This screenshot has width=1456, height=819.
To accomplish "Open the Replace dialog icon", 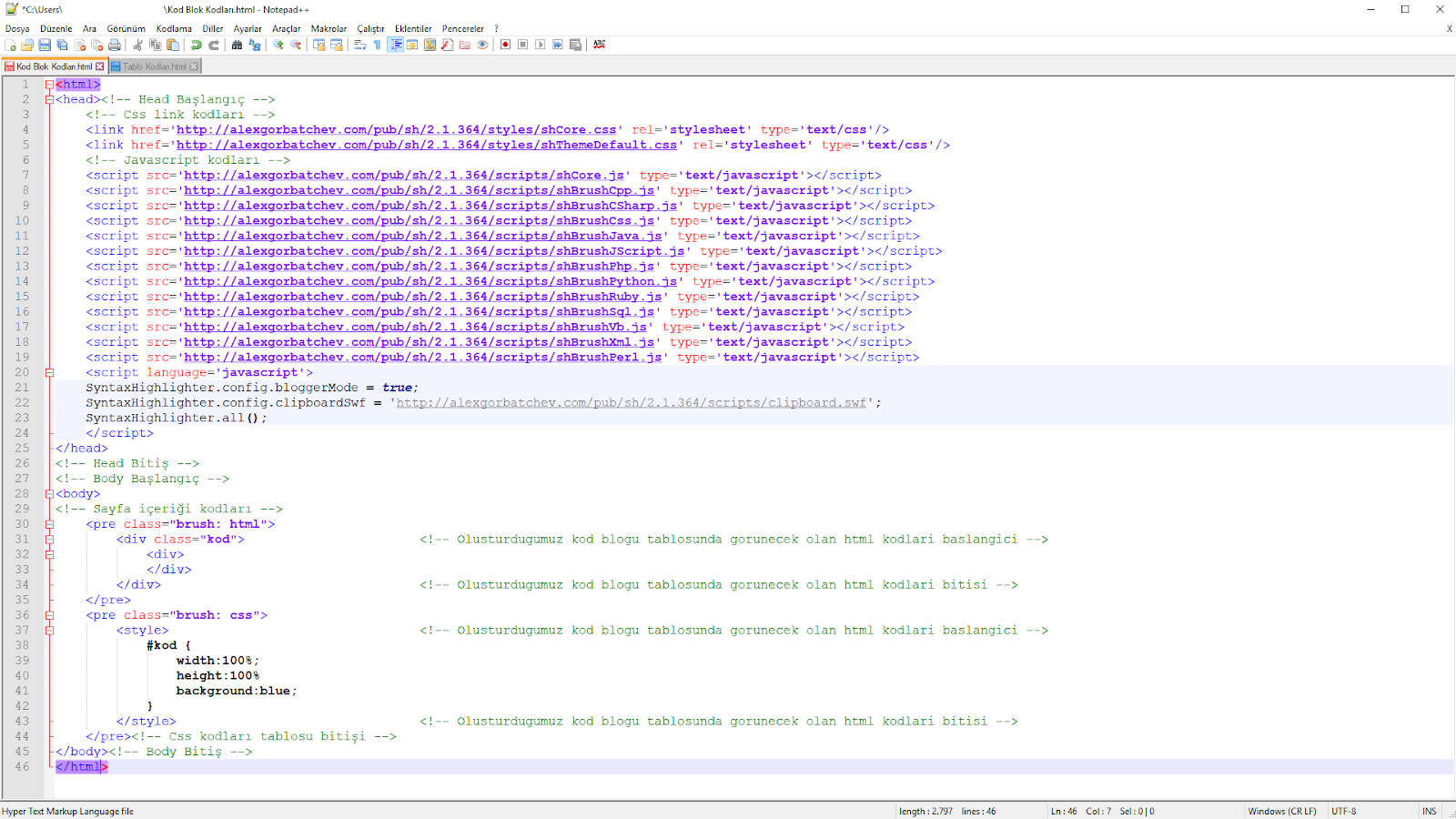I will click(255, 45).
